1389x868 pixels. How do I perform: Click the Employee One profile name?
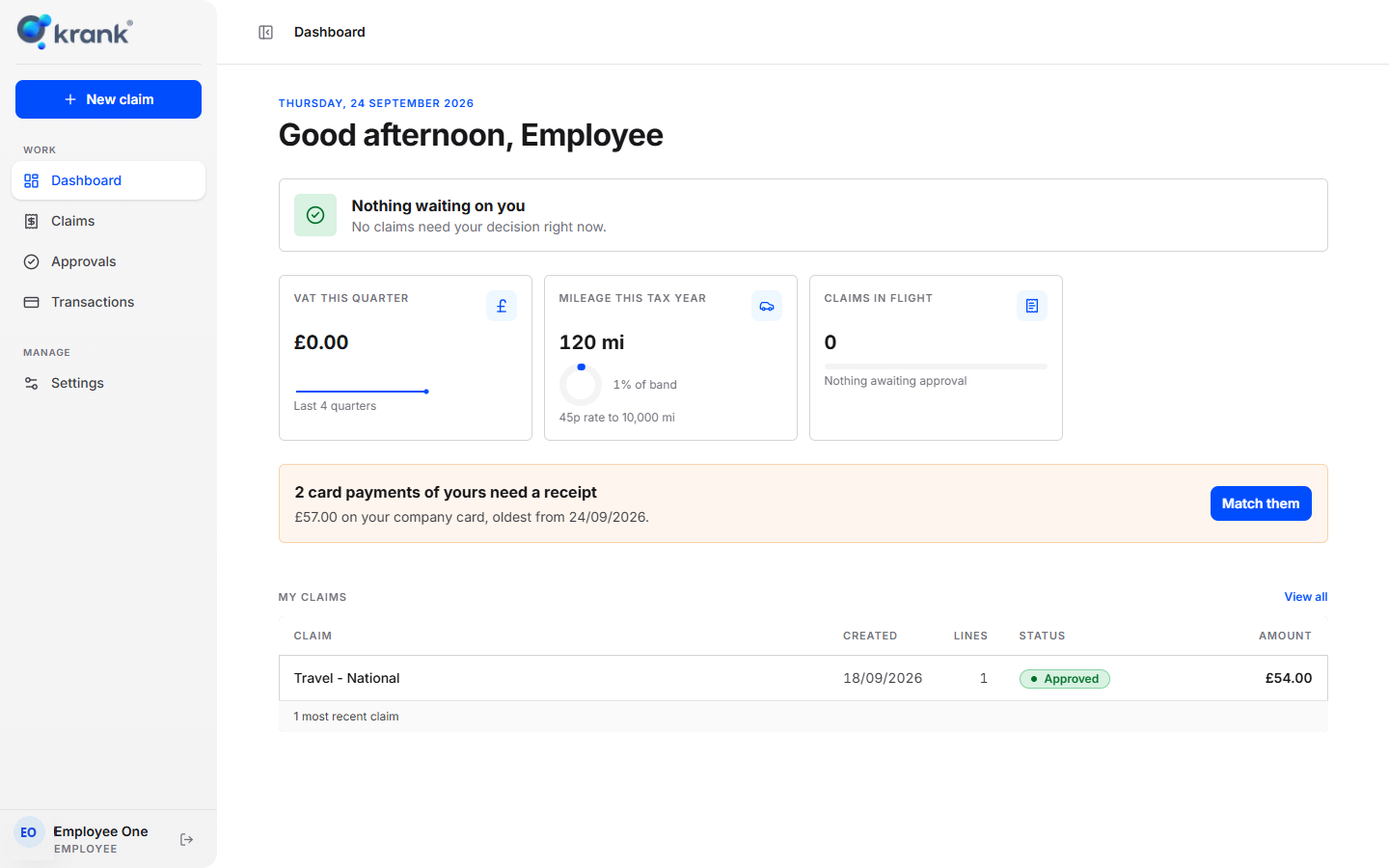click(100, 831)
